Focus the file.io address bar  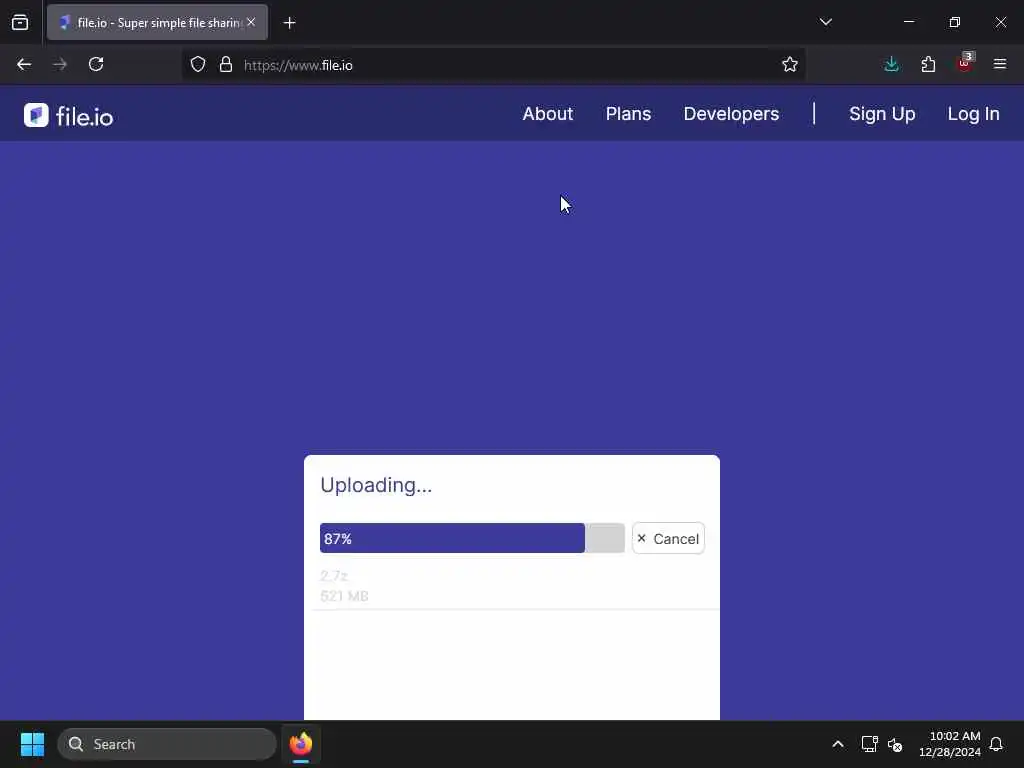pos(493,65)
